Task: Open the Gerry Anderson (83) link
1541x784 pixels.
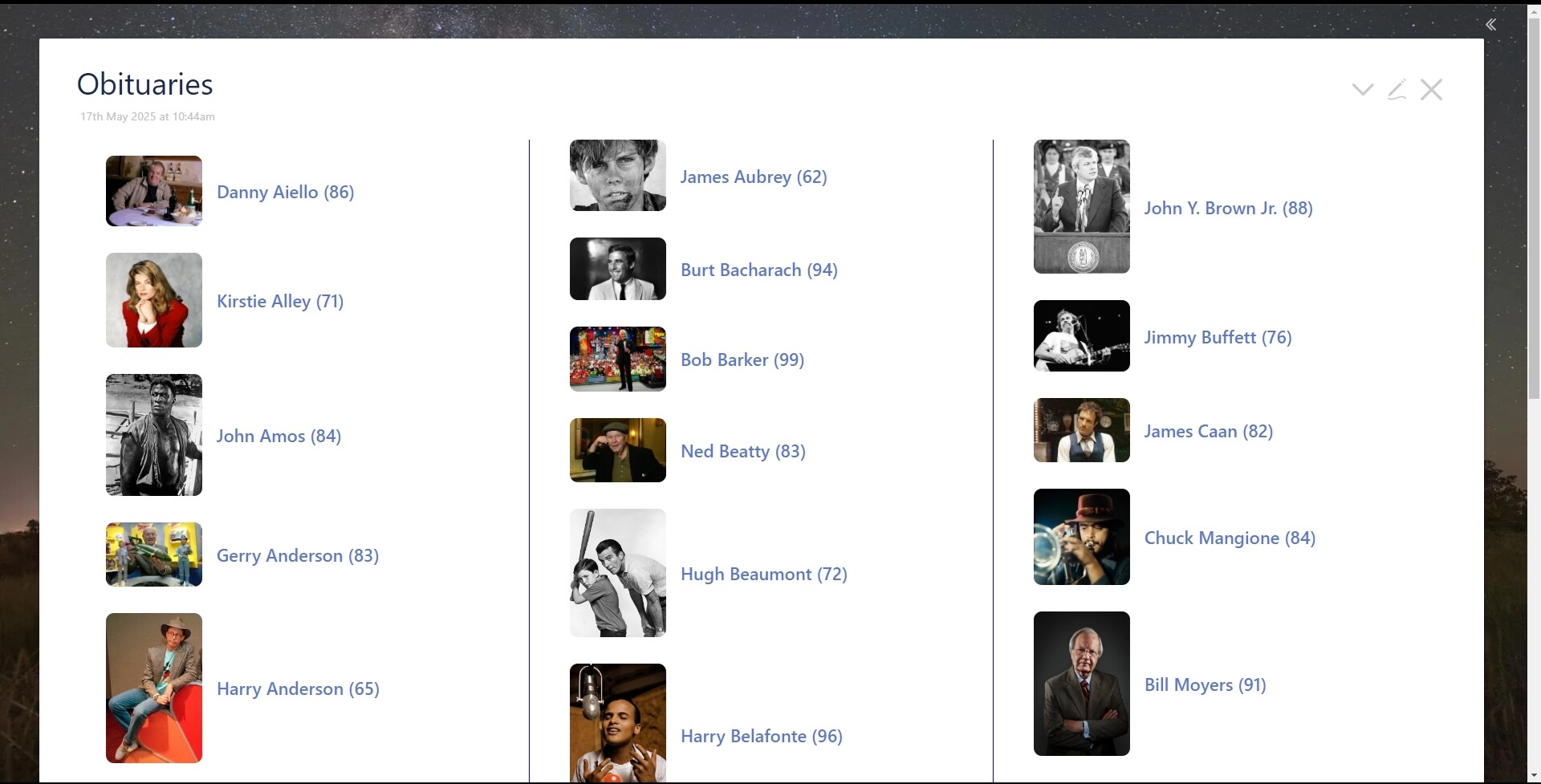Action: 298,555
